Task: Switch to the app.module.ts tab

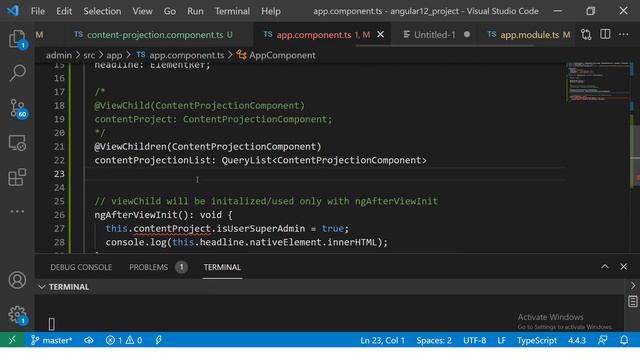Action: click(x=529, y=35)
